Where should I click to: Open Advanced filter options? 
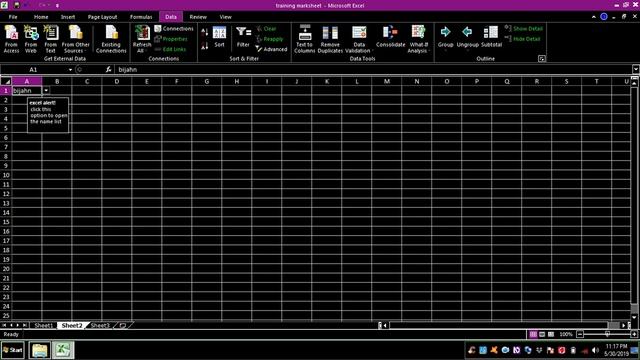(271, 49)
